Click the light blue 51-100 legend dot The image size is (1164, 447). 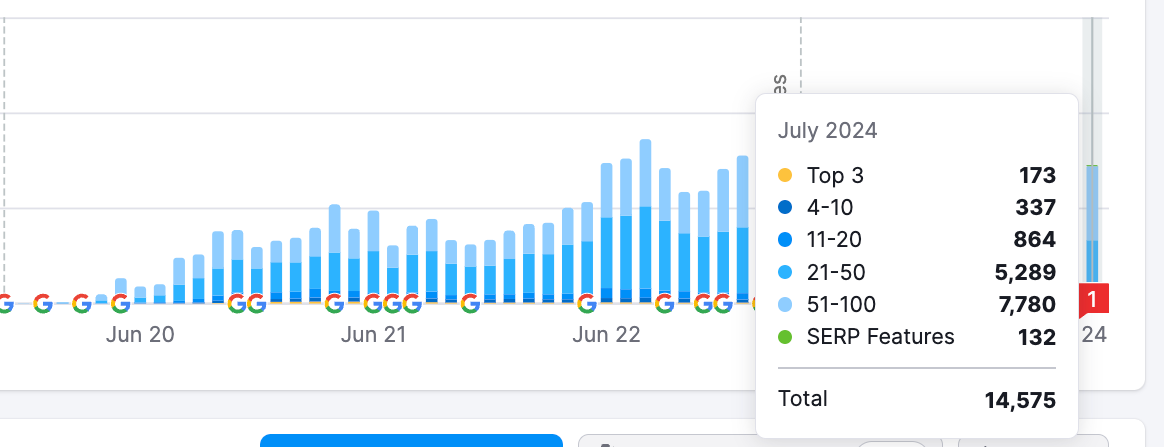785,305
